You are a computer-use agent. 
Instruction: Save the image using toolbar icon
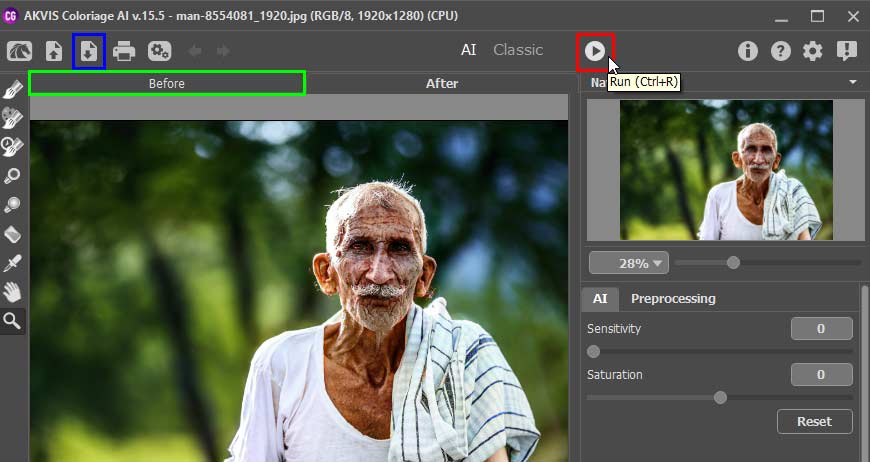(x=89, y=51)
